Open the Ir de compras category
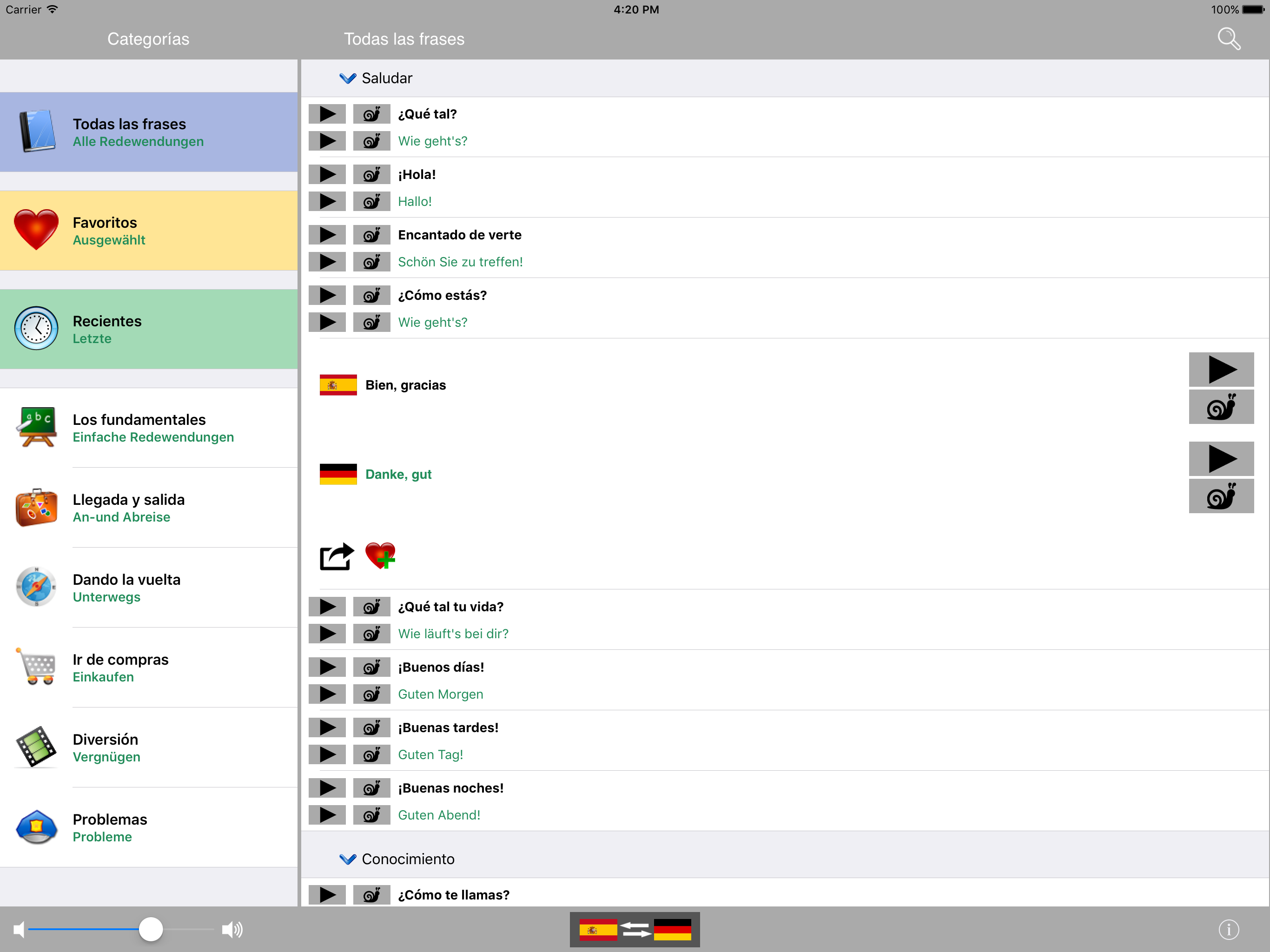The width and height of the screenshot is (1270, 952). 149,668
